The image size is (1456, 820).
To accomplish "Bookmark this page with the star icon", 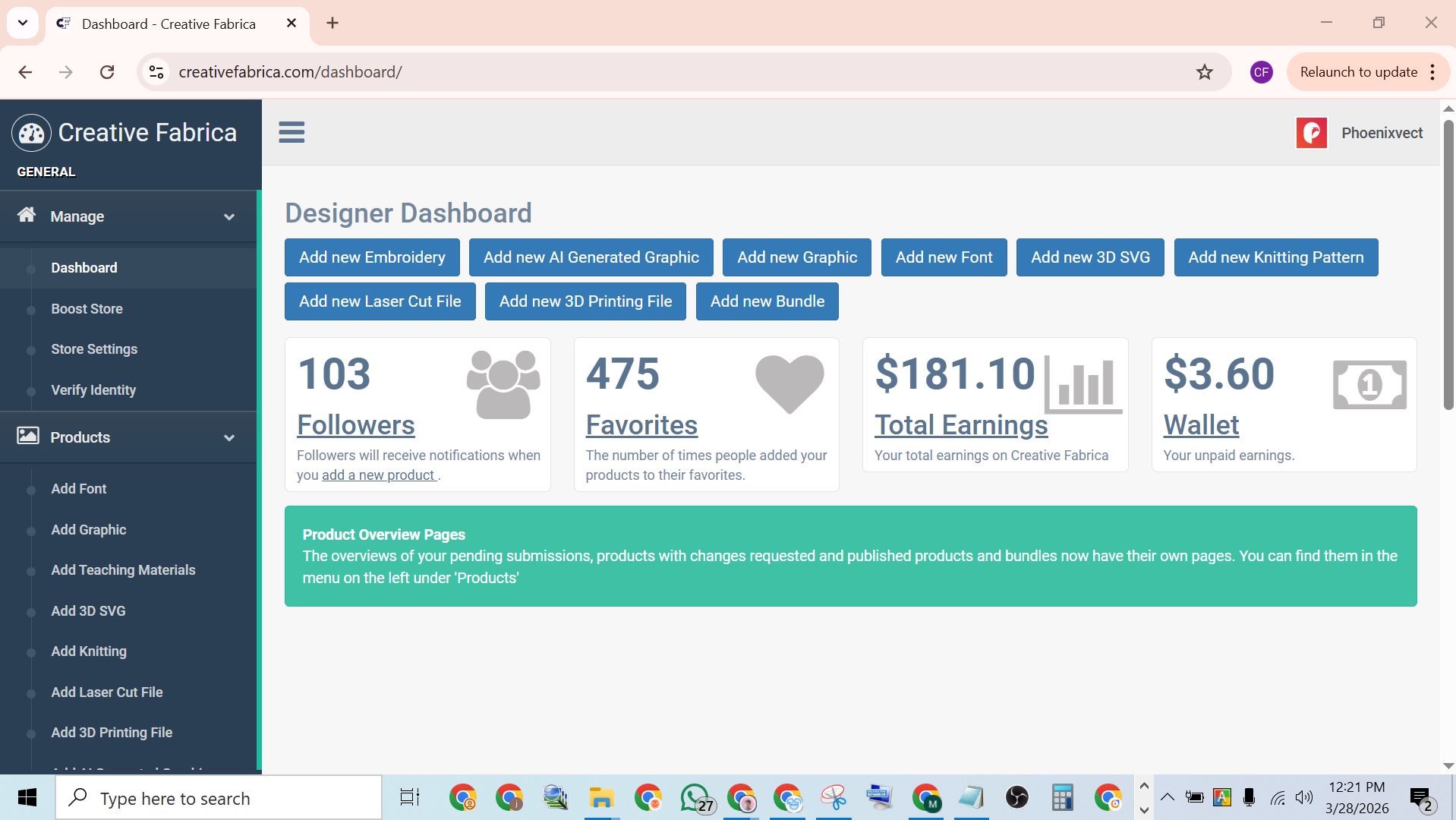I will [1204, 72].
